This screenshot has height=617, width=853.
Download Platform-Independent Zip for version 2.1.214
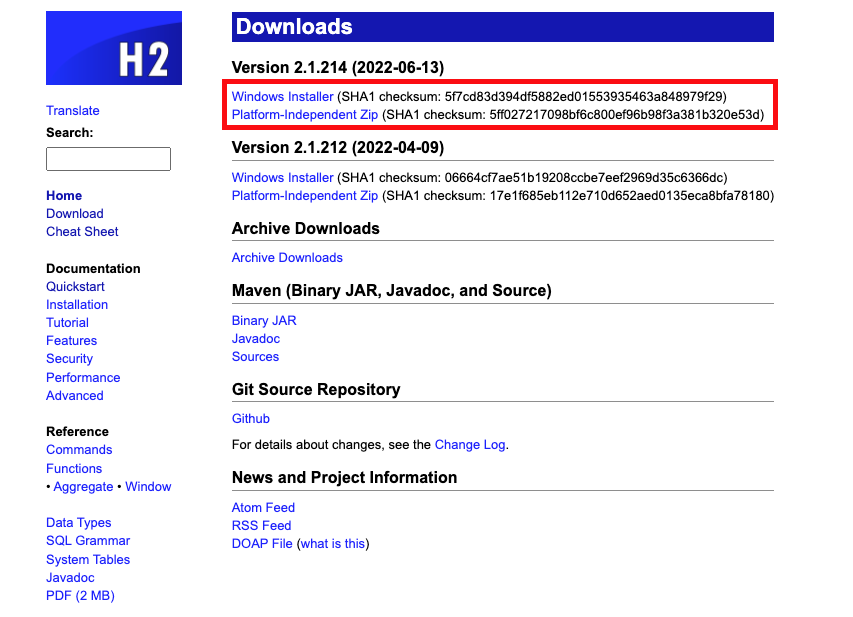coord(305,114)
